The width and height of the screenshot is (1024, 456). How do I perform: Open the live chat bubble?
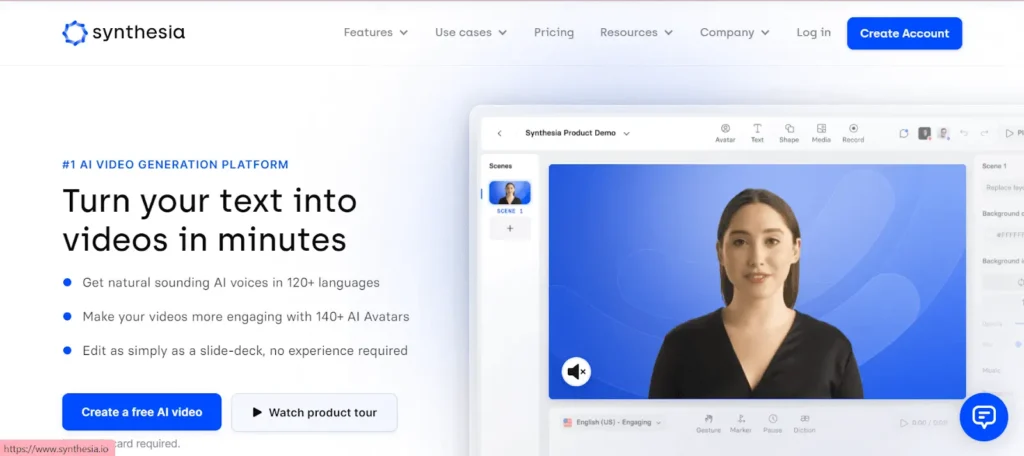[984, 417]
